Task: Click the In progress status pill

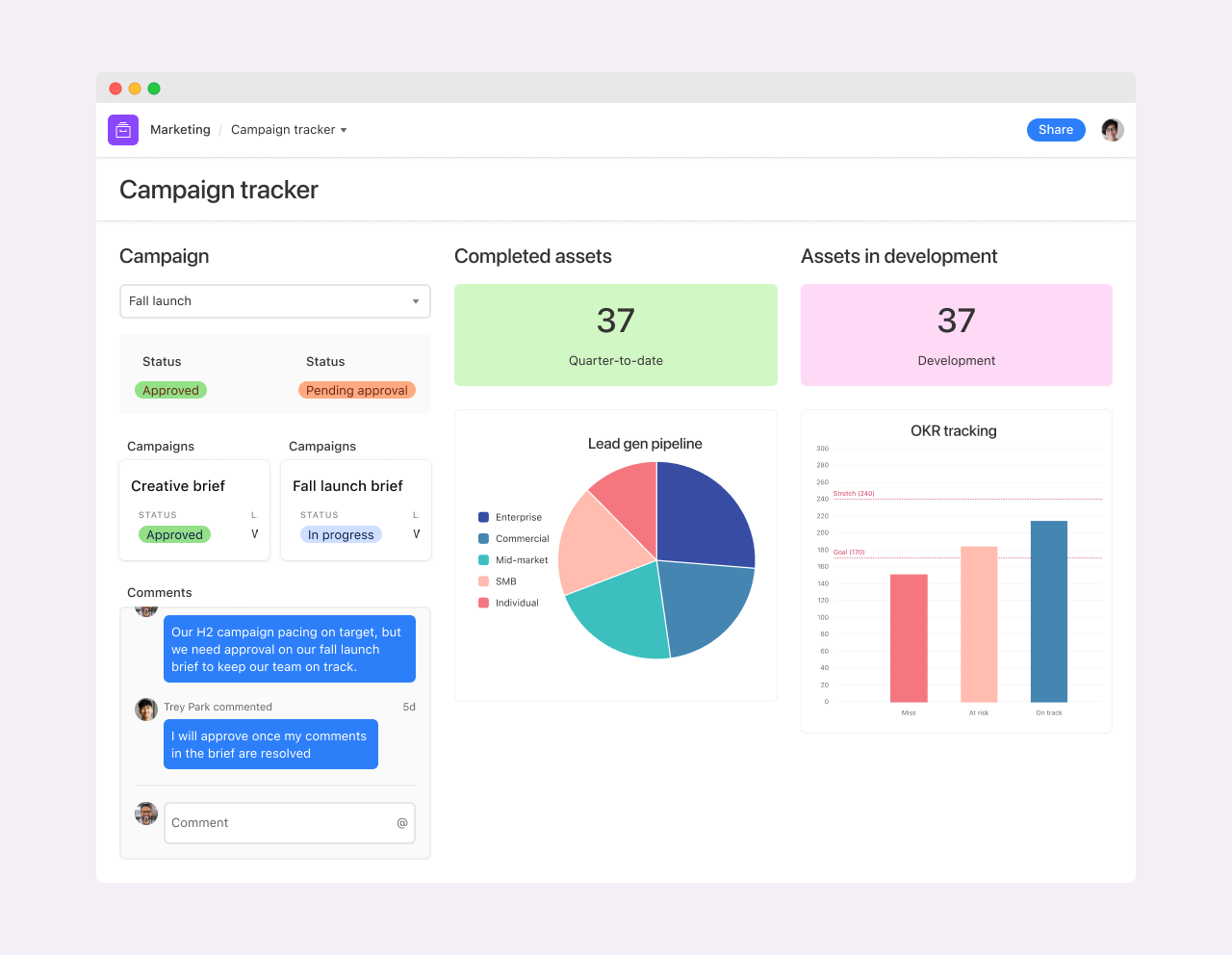Action: 341,534
